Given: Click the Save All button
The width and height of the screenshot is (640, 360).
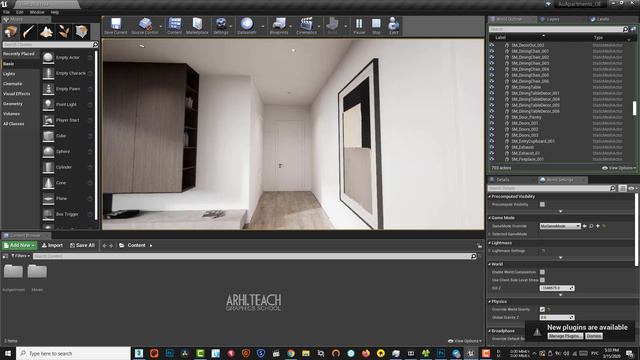Looking at the screenshot, I should pos(82,245).
